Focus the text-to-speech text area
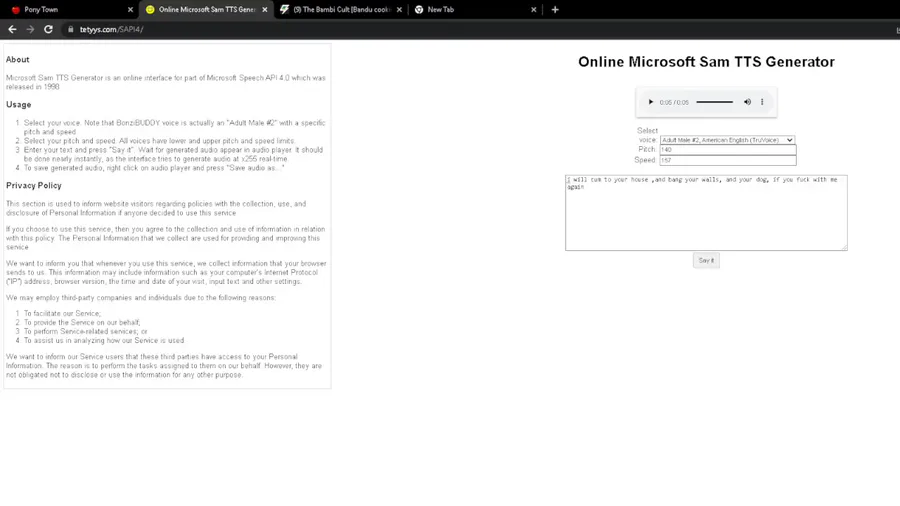The height and width of the screenshot is (506, 900). tap(706, 213)
